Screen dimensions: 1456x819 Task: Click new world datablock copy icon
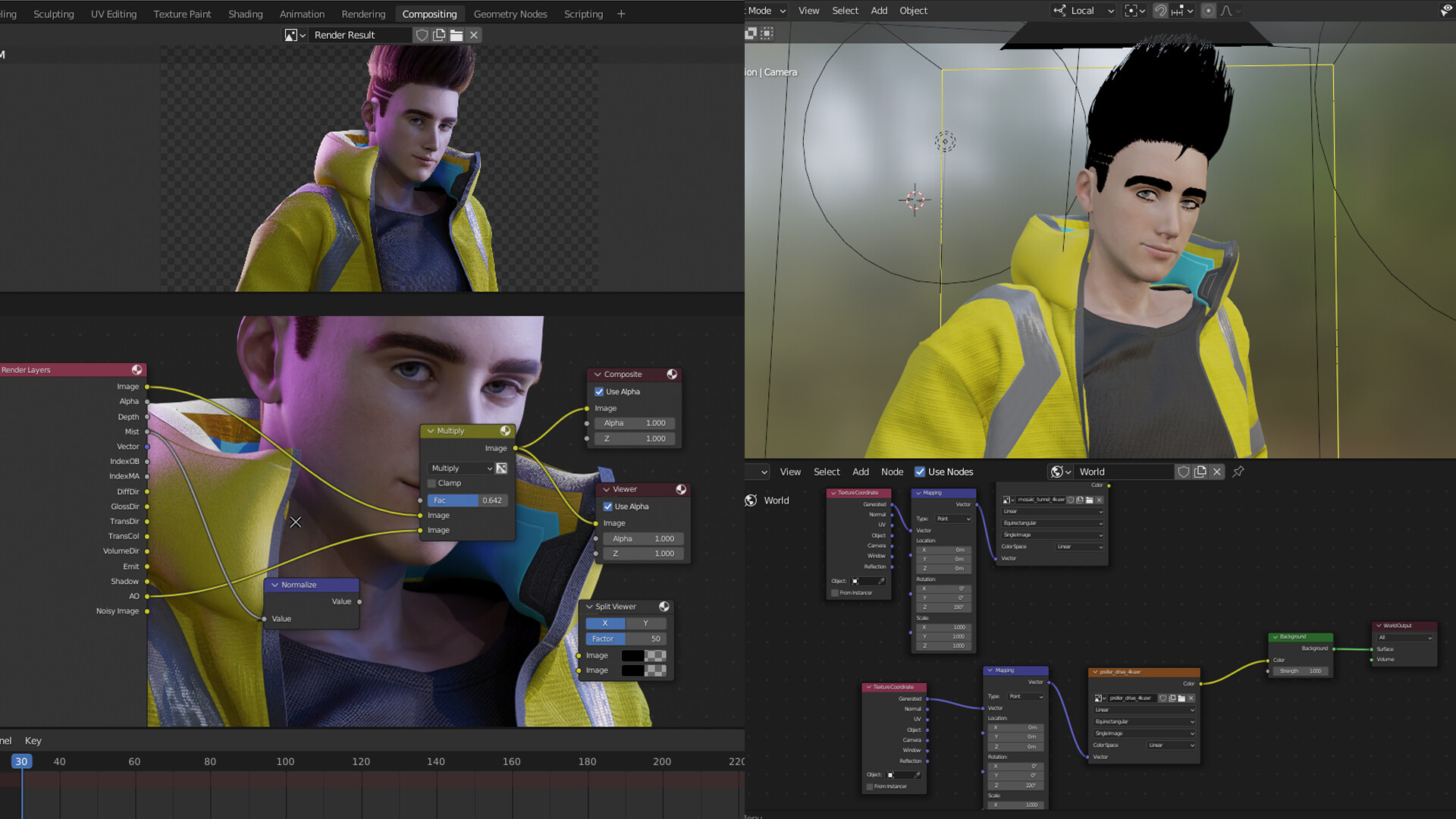1200,472
